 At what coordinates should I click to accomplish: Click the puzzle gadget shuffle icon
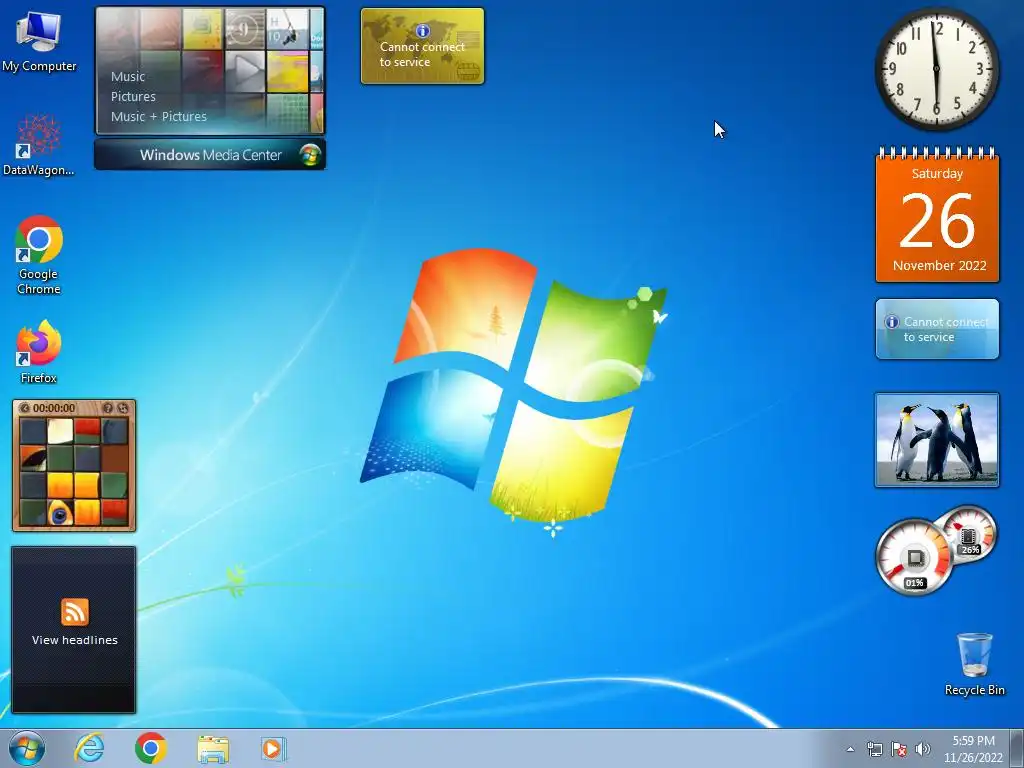pos(123,408)
